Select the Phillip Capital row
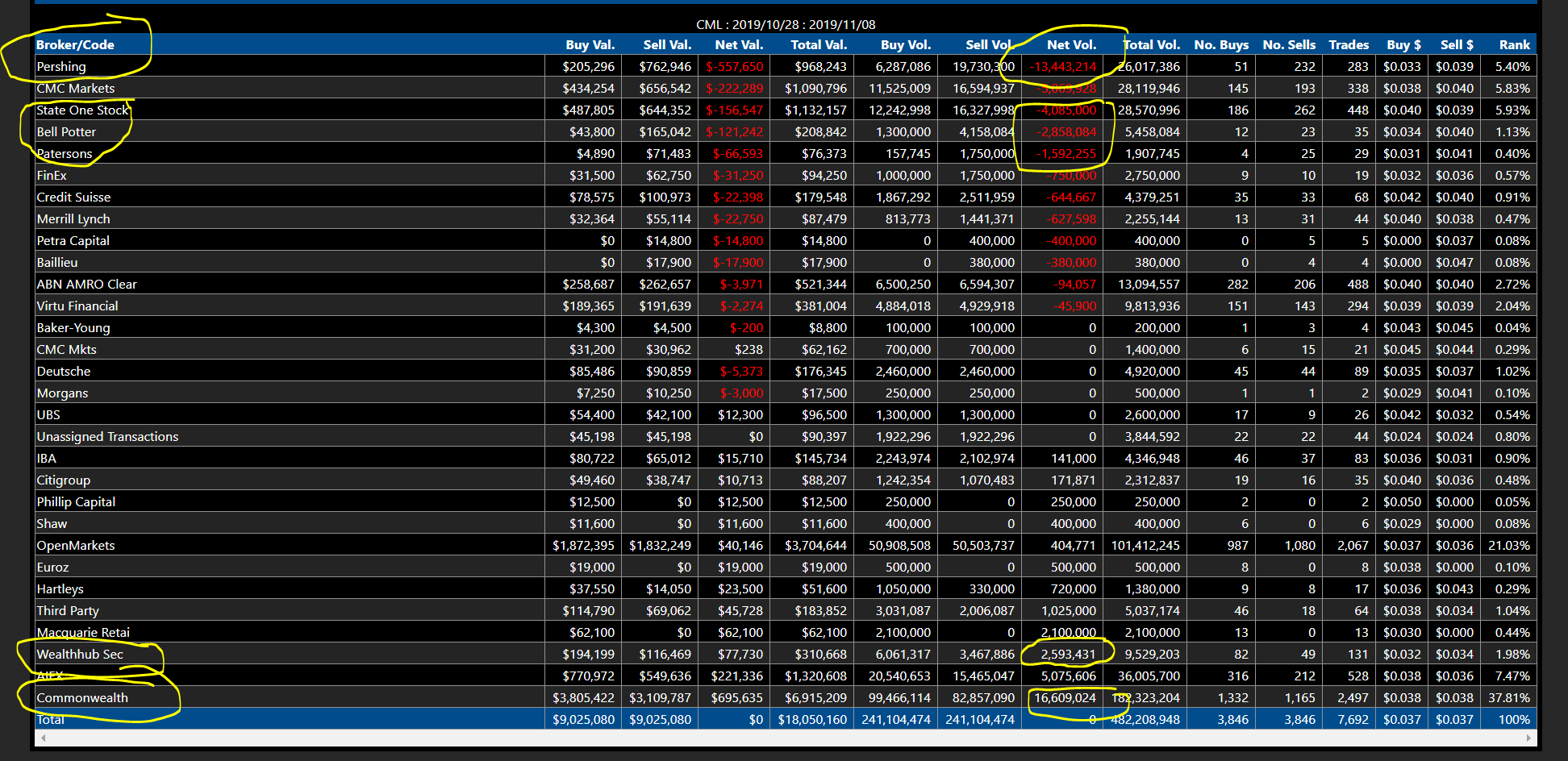Viewport: 1568px width, 761px height. click(x=786, y=501)
